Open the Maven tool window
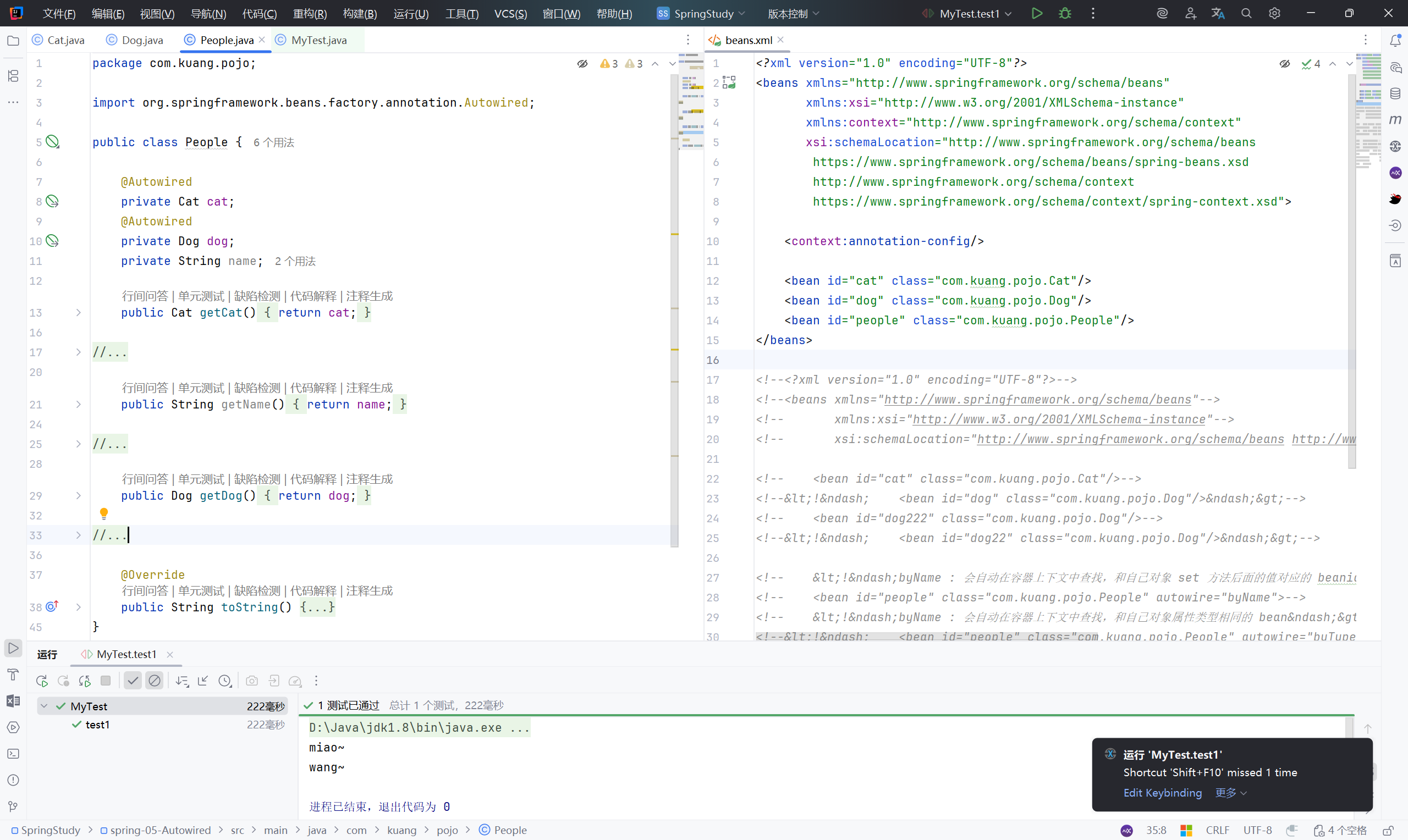 (x=1395, y=120)
